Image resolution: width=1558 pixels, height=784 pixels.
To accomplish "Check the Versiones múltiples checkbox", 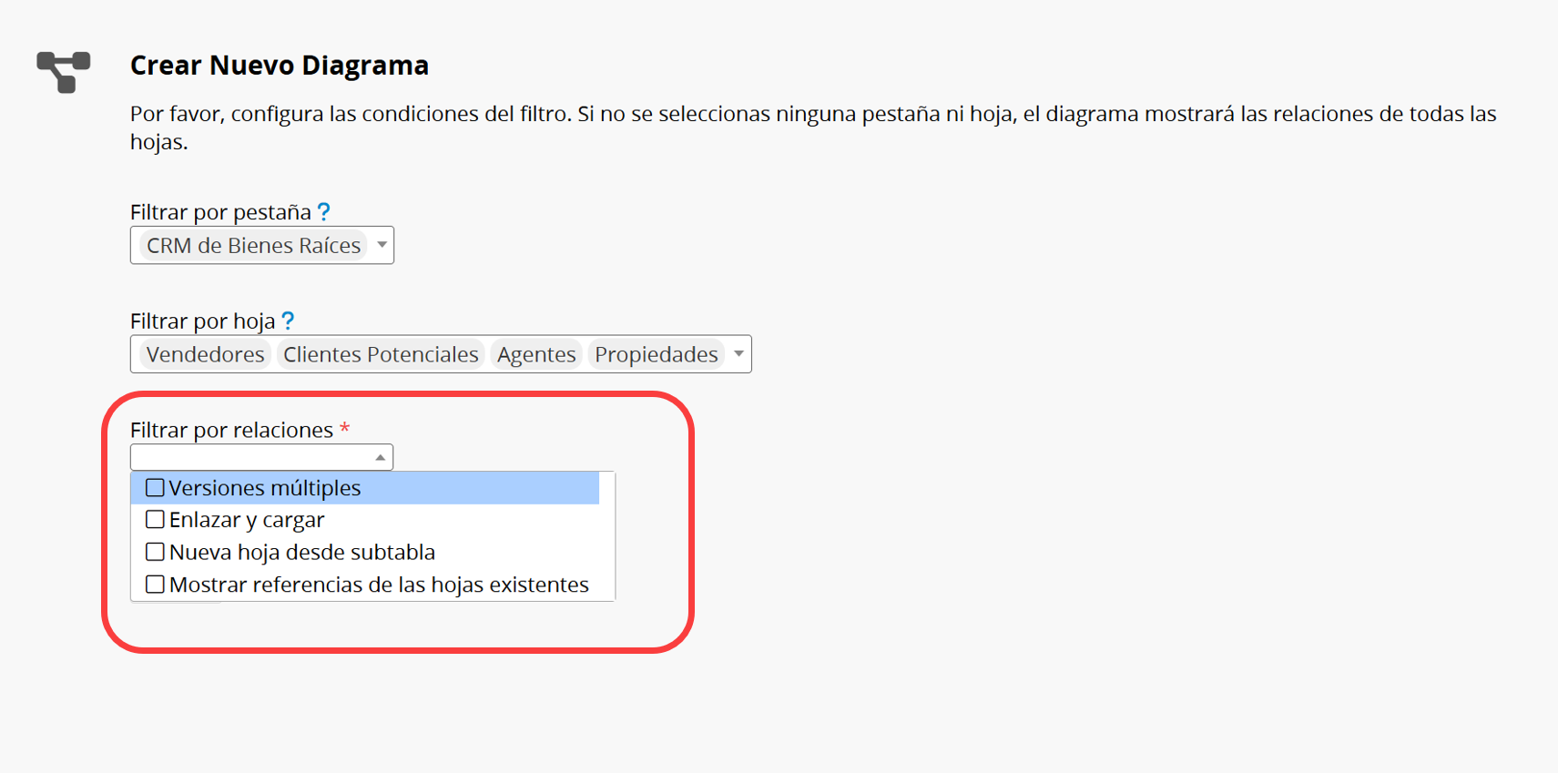I will 156,488.
